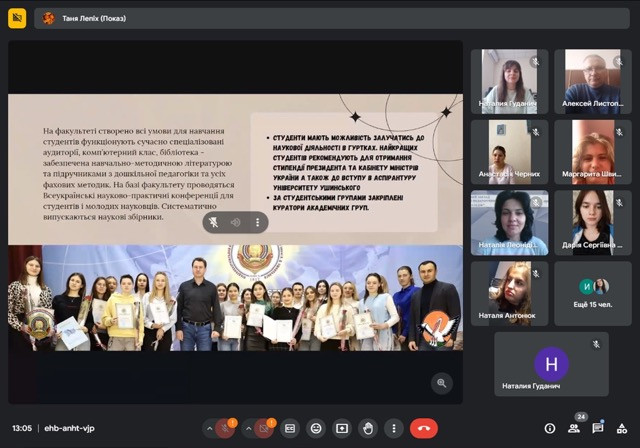Select the Наталія Леоніді... video tile

(509, 223)
